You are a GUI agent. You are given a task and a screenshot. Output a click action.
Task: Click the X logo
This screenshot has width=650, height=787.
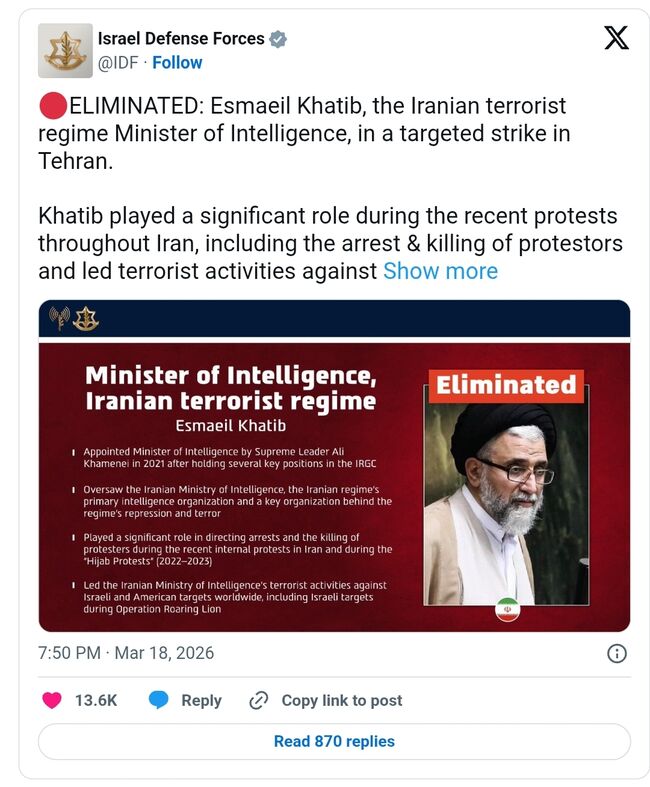[617, 39]
